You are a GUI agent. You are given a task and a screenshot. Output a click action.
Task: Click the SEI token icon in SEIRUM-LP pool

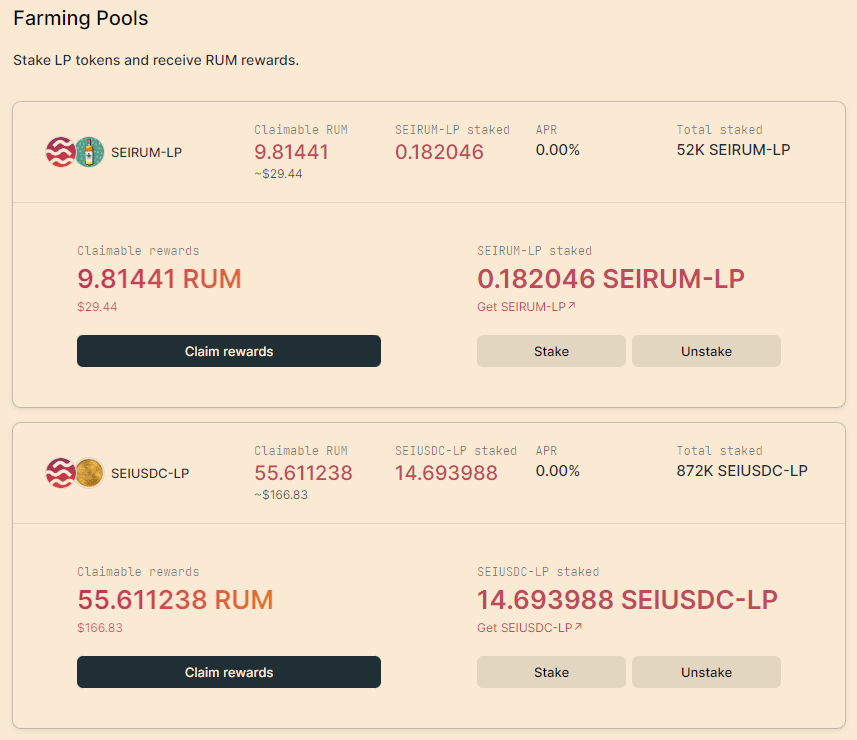coord(59,152)
